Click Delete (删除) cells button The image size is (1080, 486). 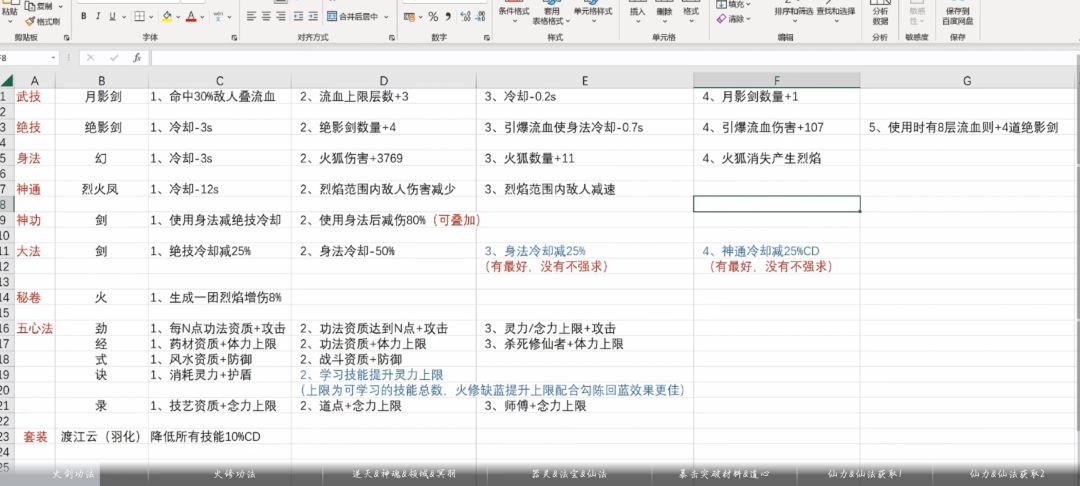click(664, 11)
